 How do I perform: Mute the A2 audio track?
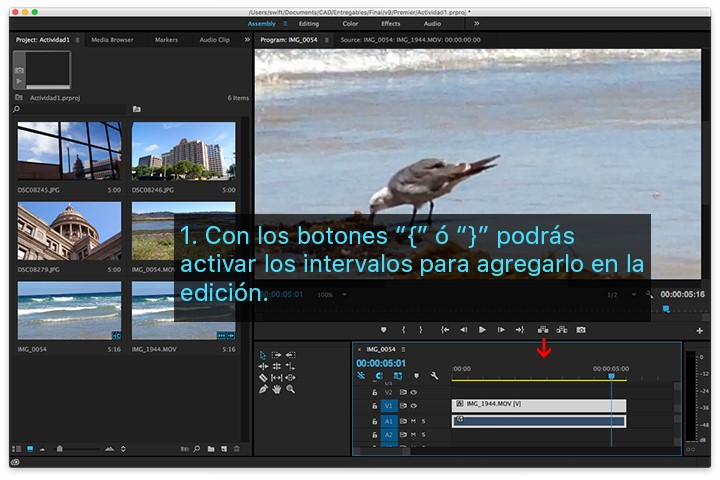coord(413,435)
